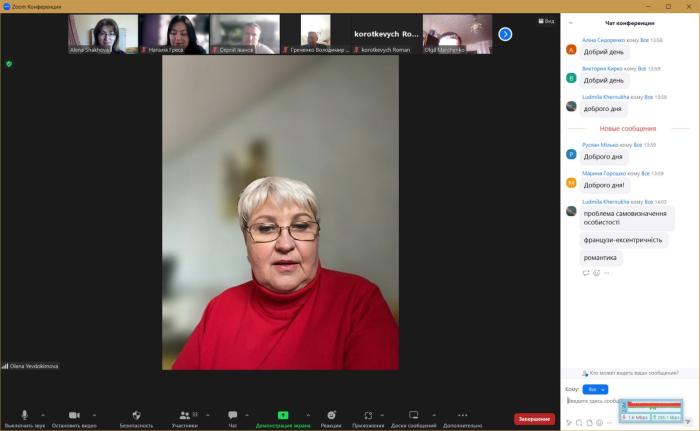Open the Вид view menu
This screenshot has width=700, height=431.
point(545,20)
